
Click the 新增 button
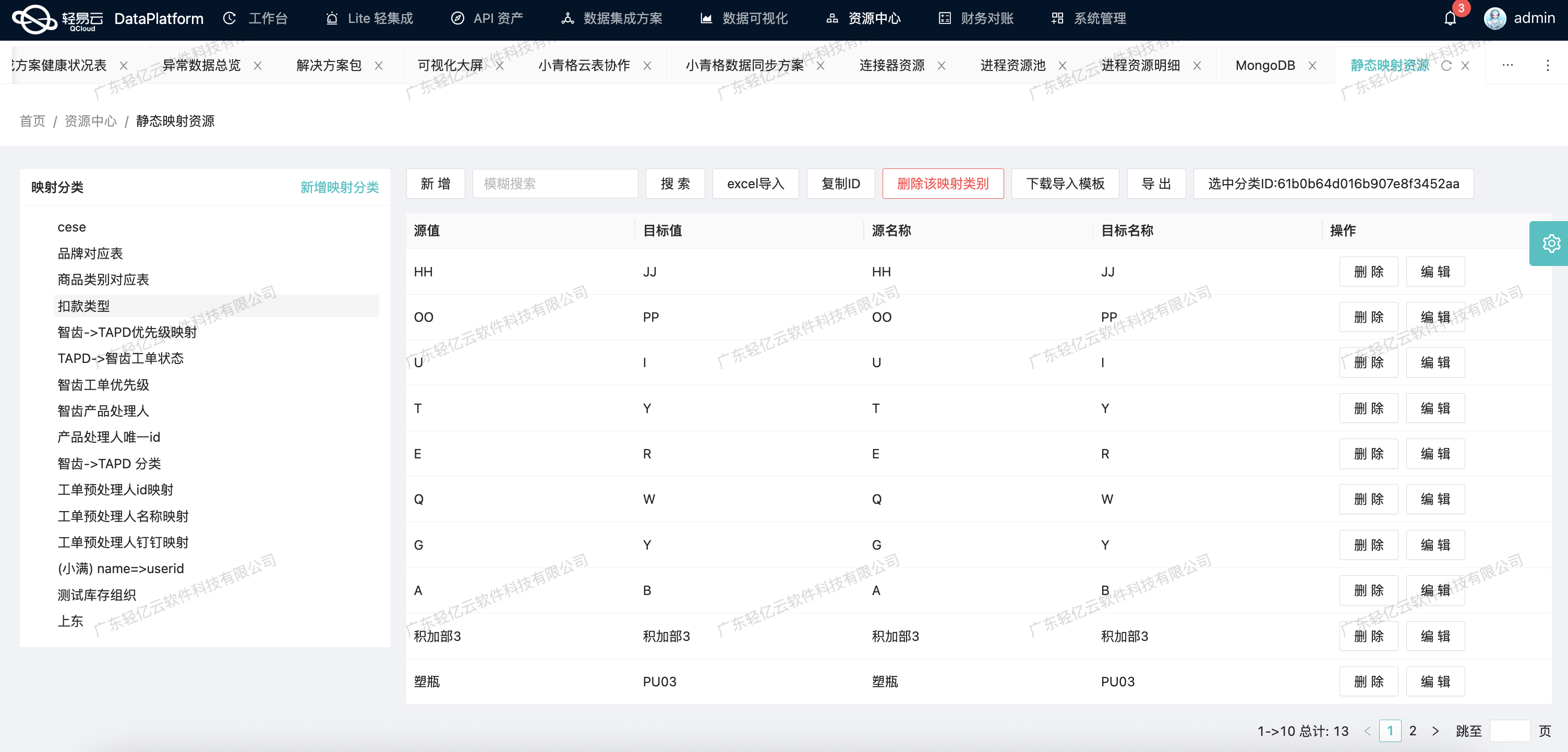[435, 184]
